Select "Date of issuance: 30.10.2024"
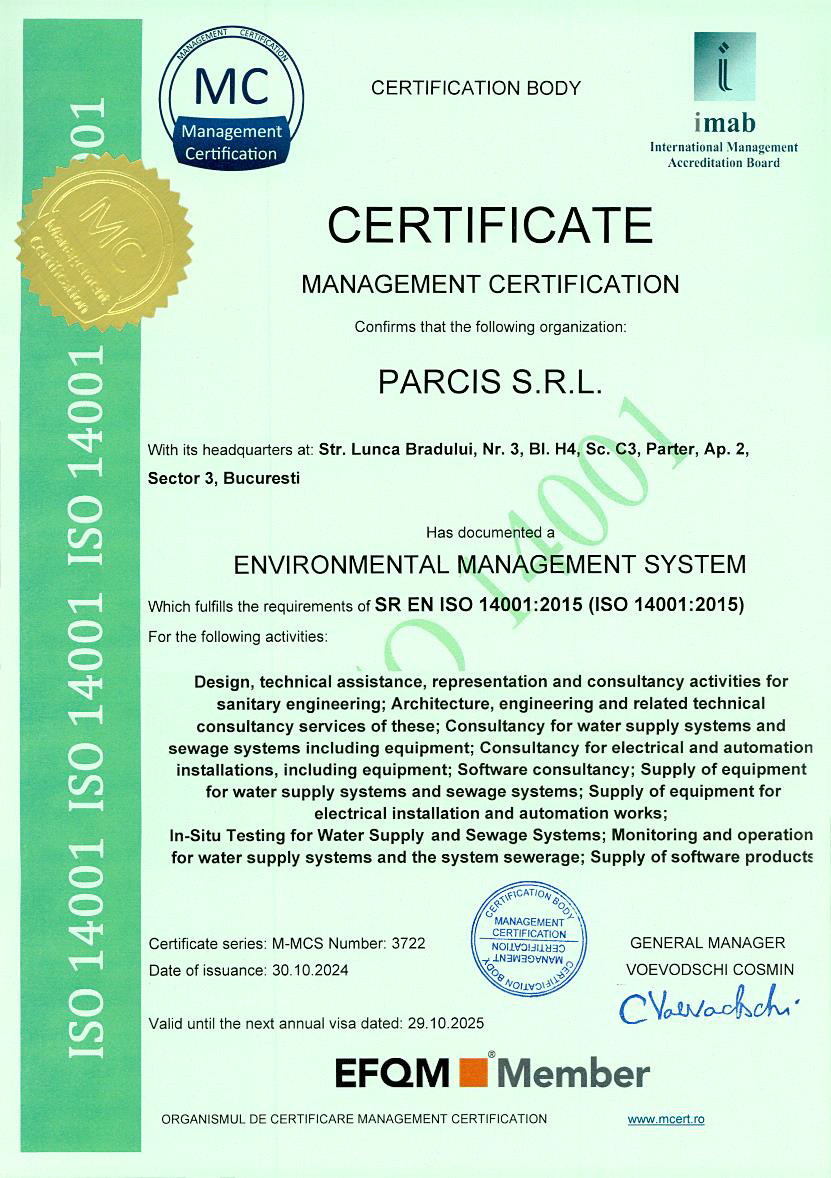Image resolution: width=831 pixels, height=1178 pixels. coord(249,971)
